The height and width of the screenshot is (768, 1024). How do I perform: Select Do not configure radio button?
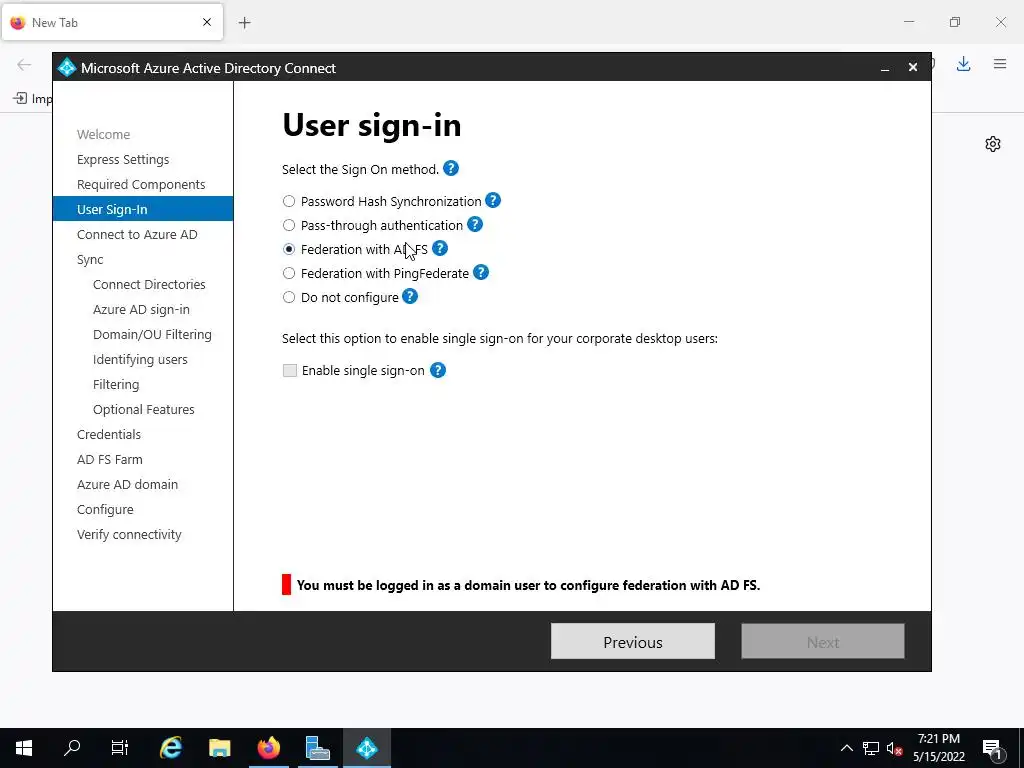click(289, 297)
